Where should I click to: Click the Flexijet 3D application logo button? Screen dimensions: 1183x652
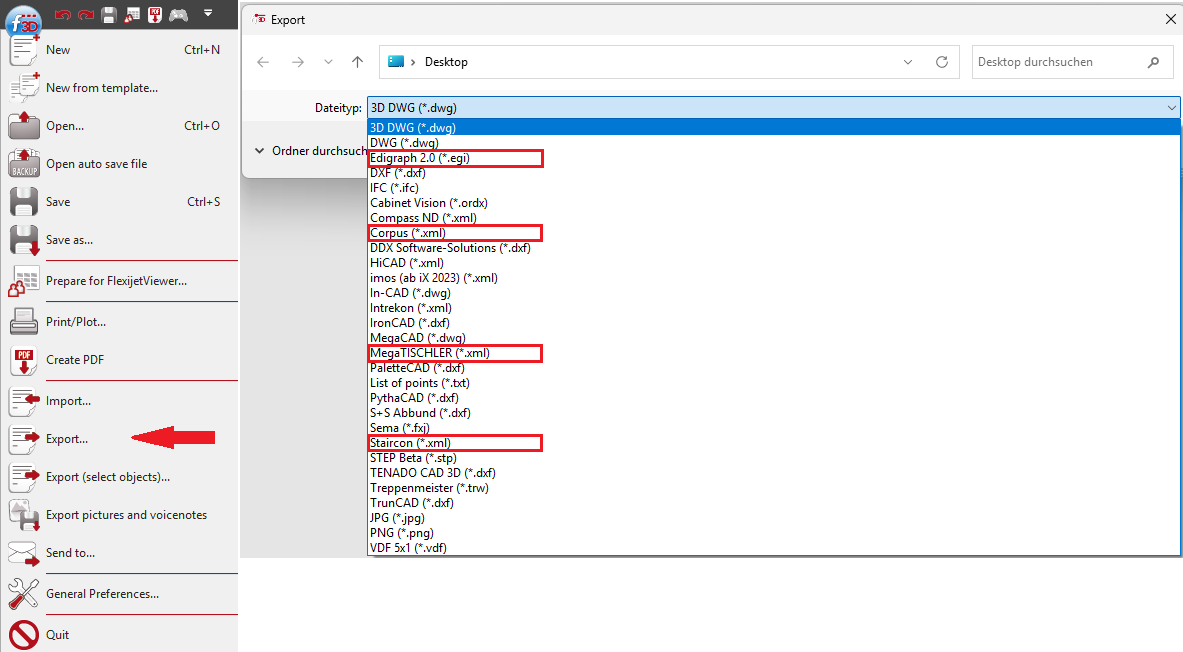coord(24,22)
